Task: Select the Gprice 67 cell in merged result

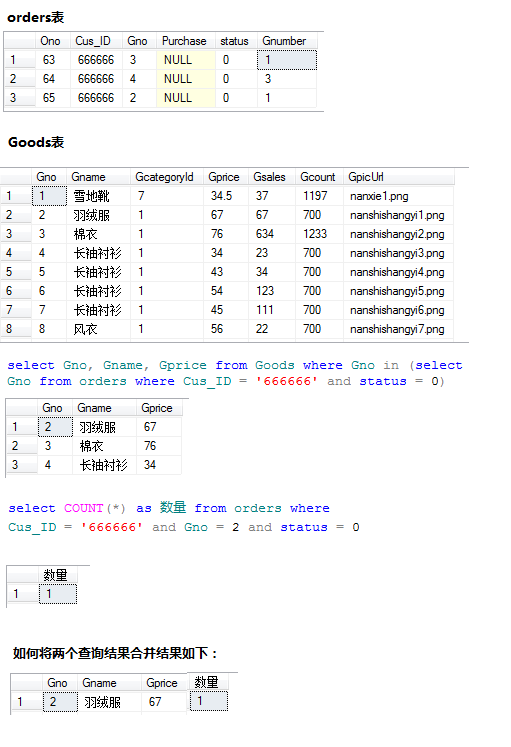Action: point(164,702)
